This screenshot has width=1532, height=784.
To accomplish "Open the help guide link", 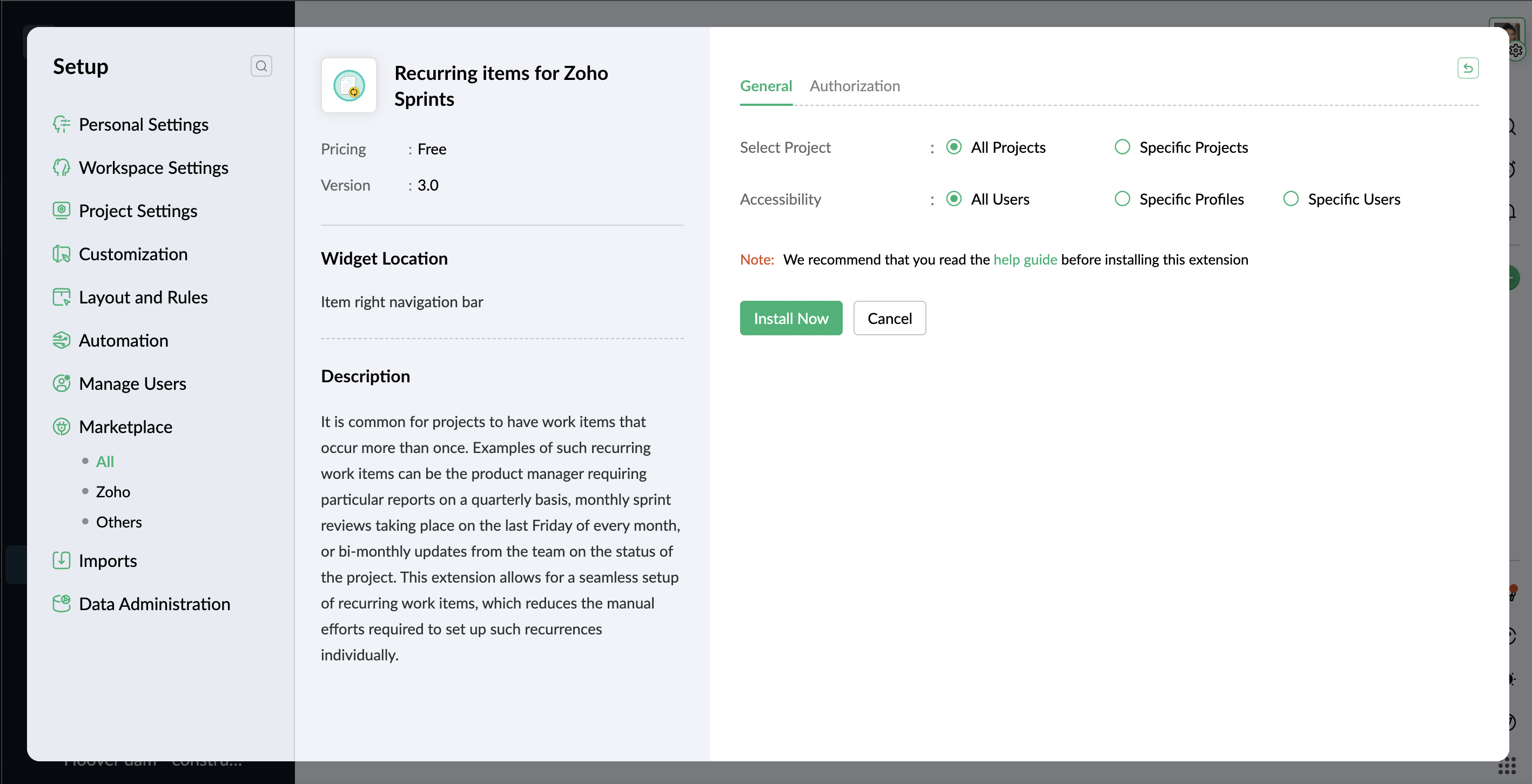I will [x=1025, y=259].
